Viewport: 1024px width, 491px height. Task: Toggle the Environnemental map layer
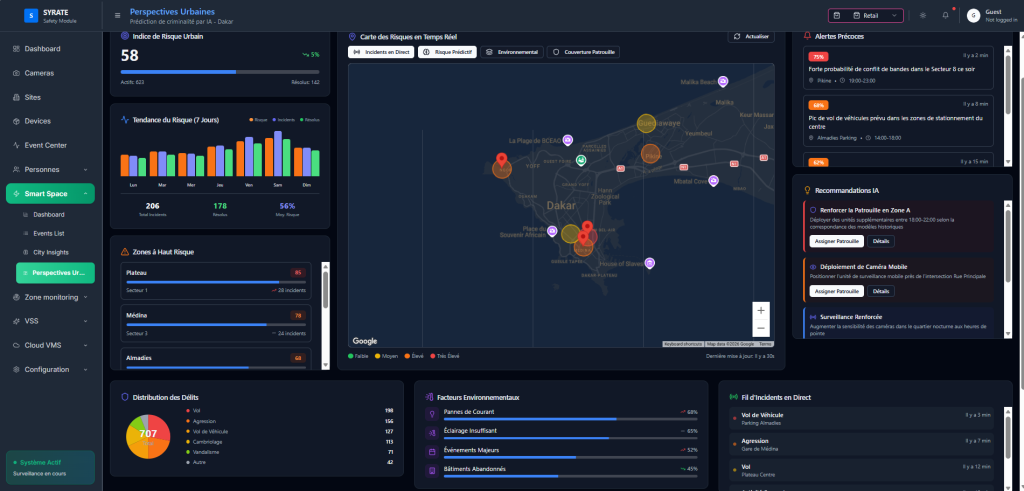coord(510,51)
